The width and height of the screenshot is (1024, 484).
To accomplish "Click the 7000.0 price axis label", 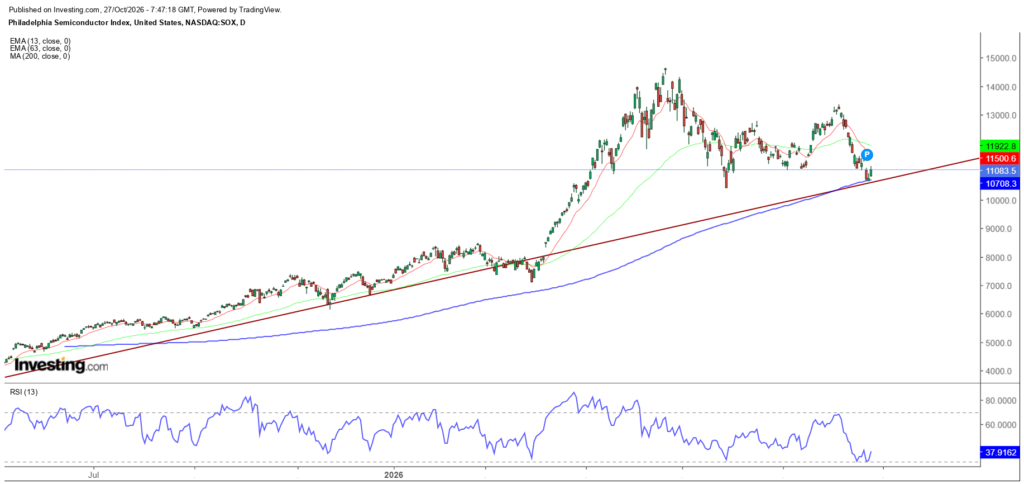I will pos(1000,286).
